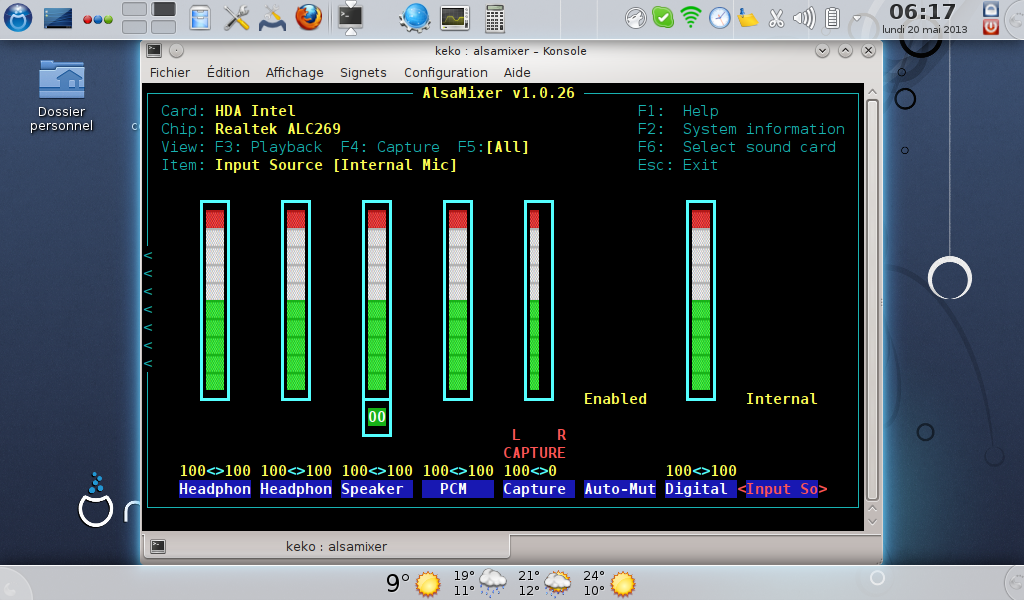This screenshot has width=1024, height=600.
Task: Open the panel toolbox at bottom-right corner
Action: 1014,584
